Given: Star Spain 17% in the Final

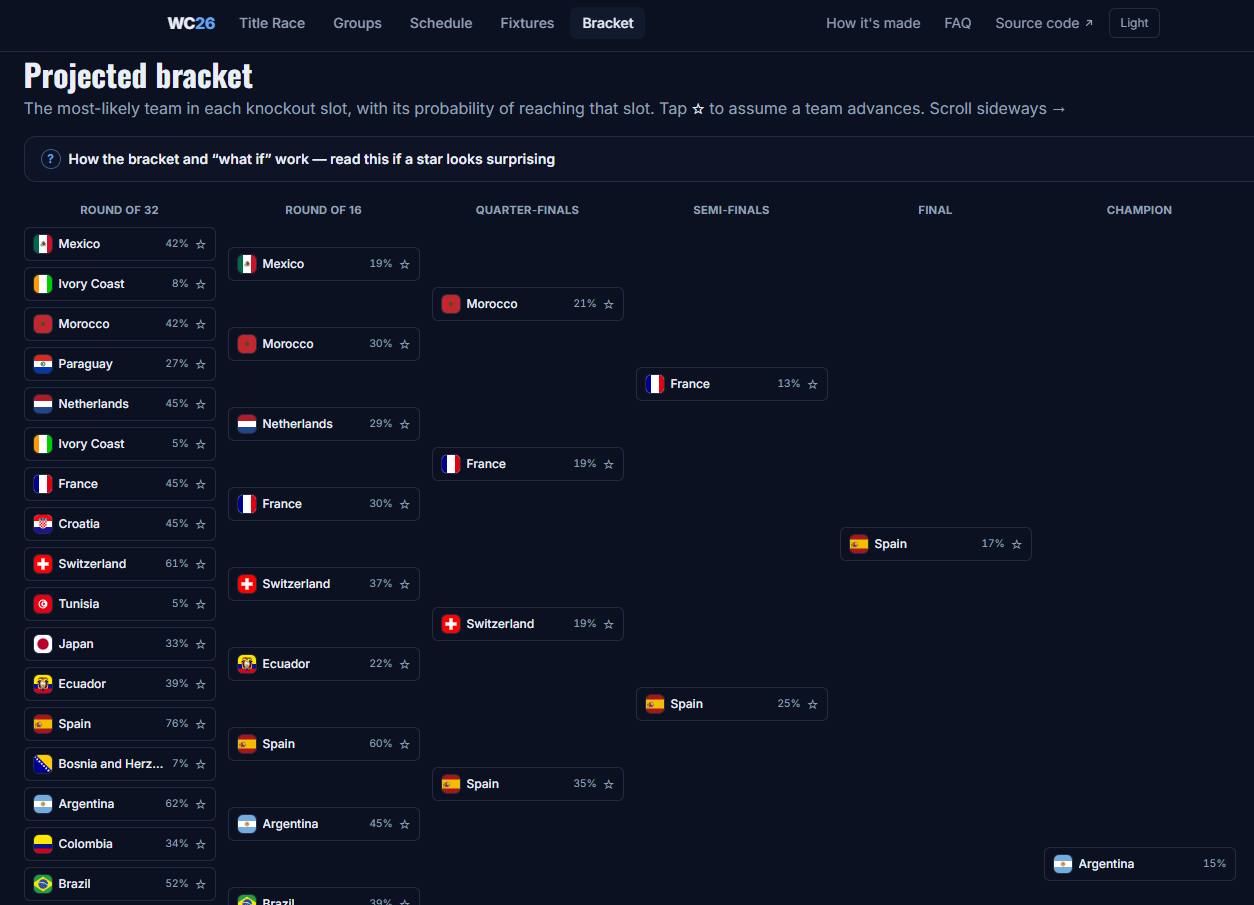Looking at the screenshot, I should [1017, 544].
